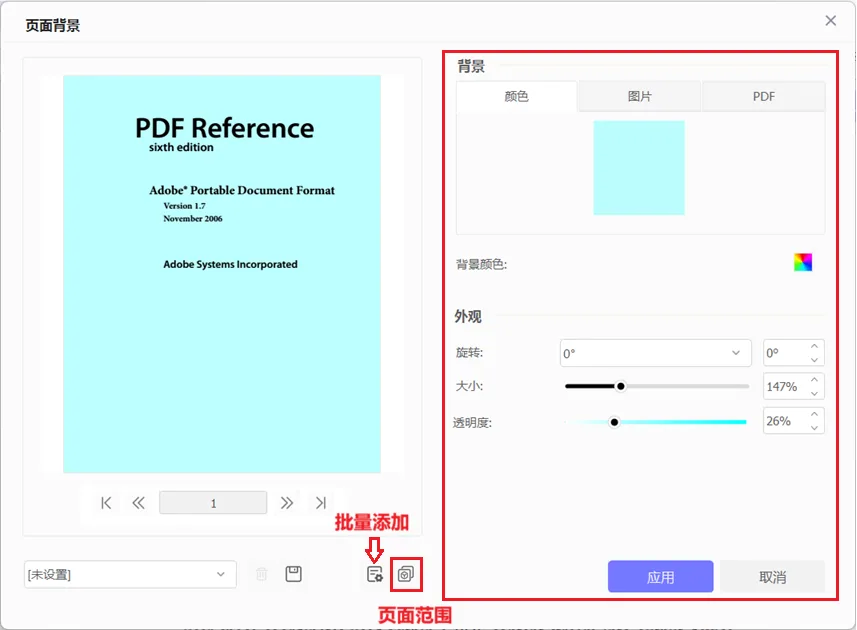
Task: Jump to last page in preview
Action: 321,503
